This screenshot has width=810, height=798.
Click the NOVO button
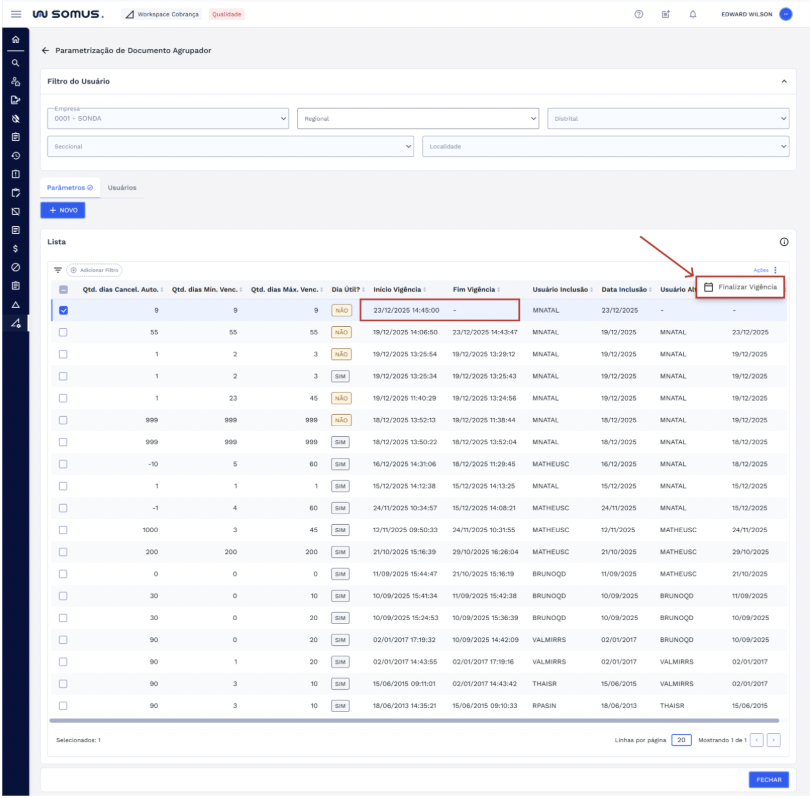[x=63, y=210]
